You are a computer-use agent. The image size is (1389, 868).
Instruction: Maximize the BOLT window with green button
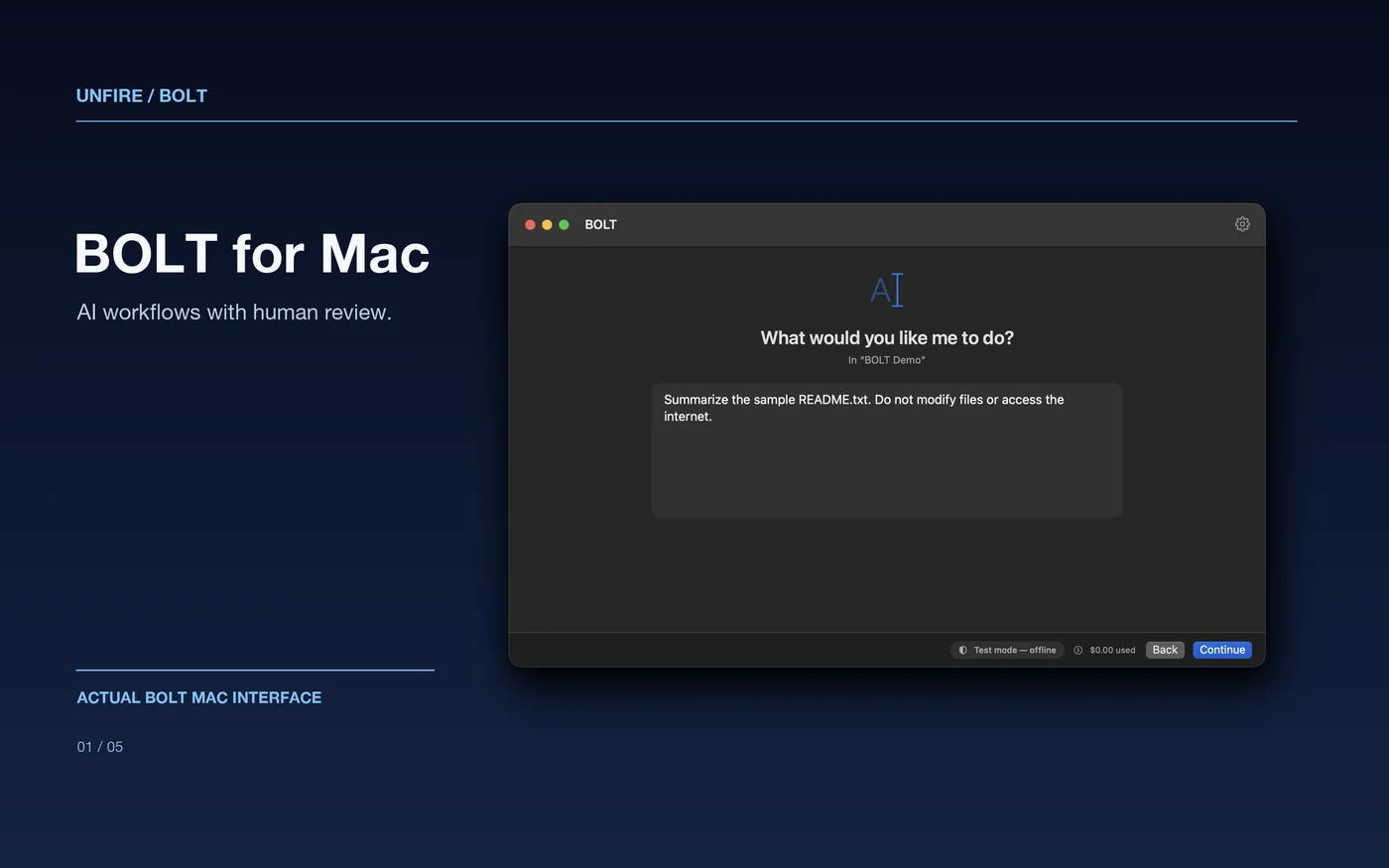pyautogui.click(x=564, y=225)
